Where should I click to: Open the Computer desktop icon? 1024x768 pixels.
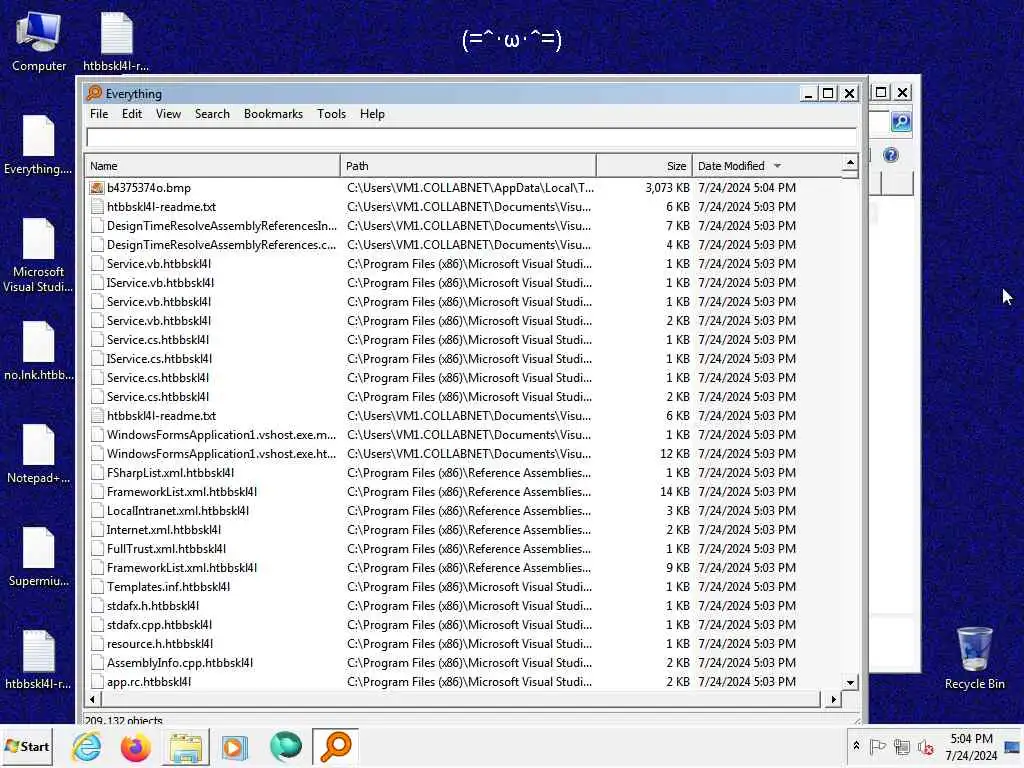pyautogui.click(x=39, y=42)
